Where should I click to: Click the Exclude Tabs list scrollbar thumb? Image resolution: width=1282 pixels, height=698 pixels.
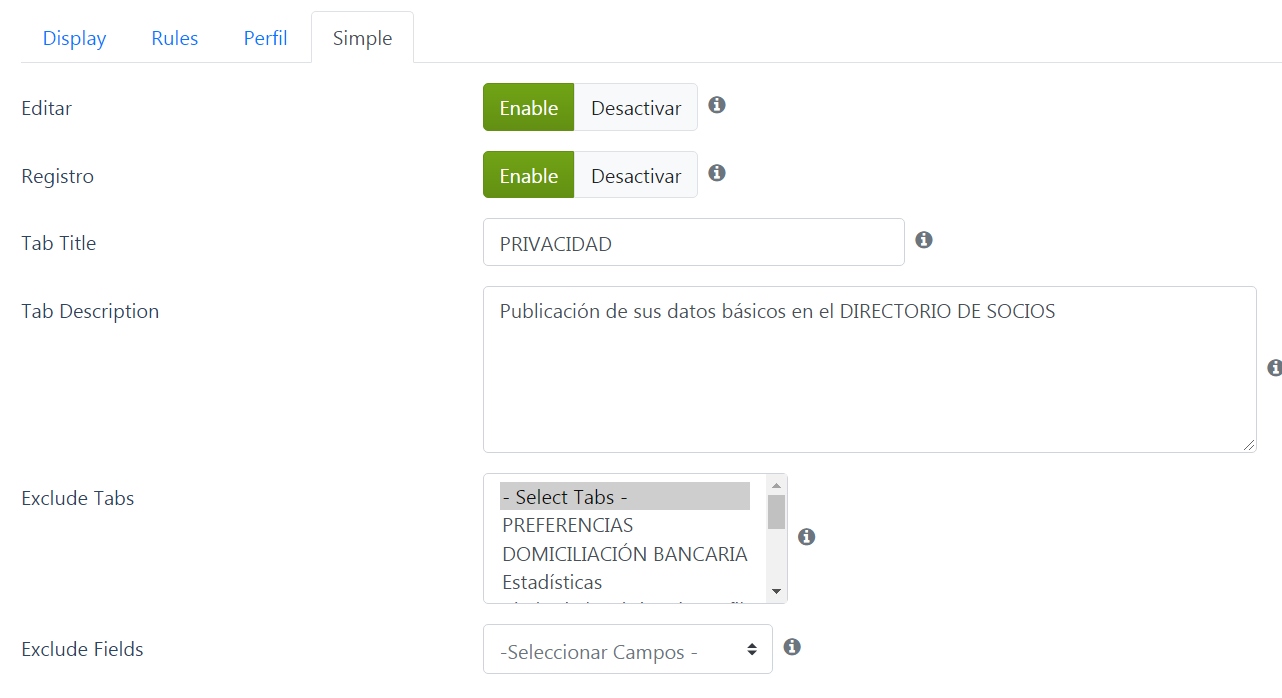coord(776,511)
